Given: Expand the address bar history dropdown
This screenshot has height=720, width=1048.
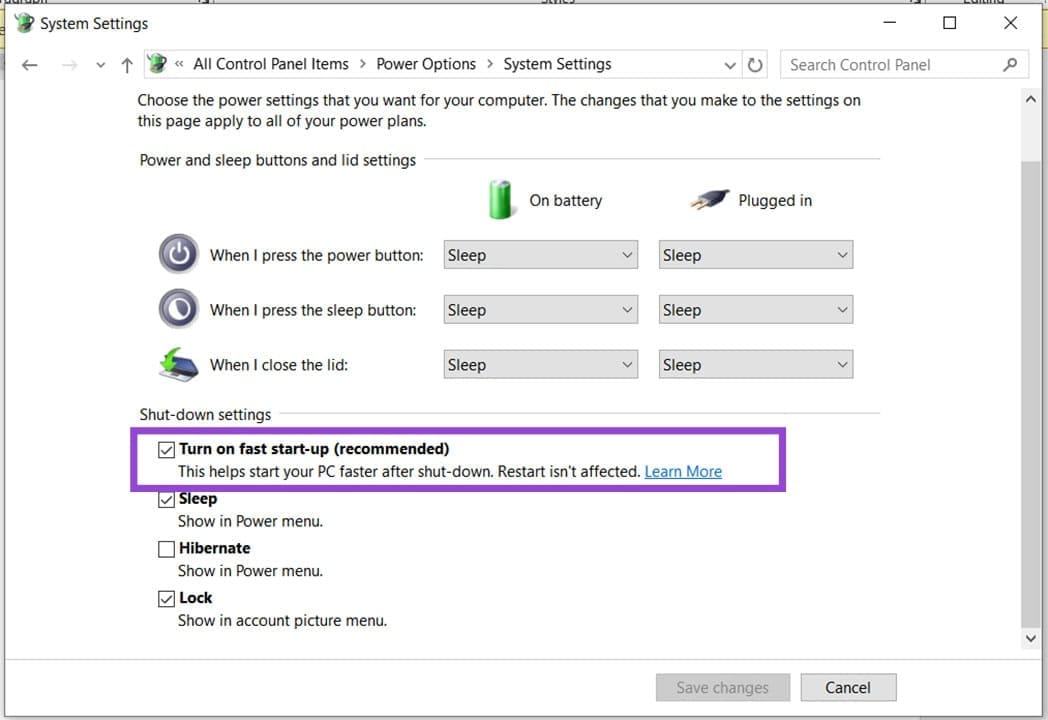Looking at the screenshot, I should click(x=730, y=64).
